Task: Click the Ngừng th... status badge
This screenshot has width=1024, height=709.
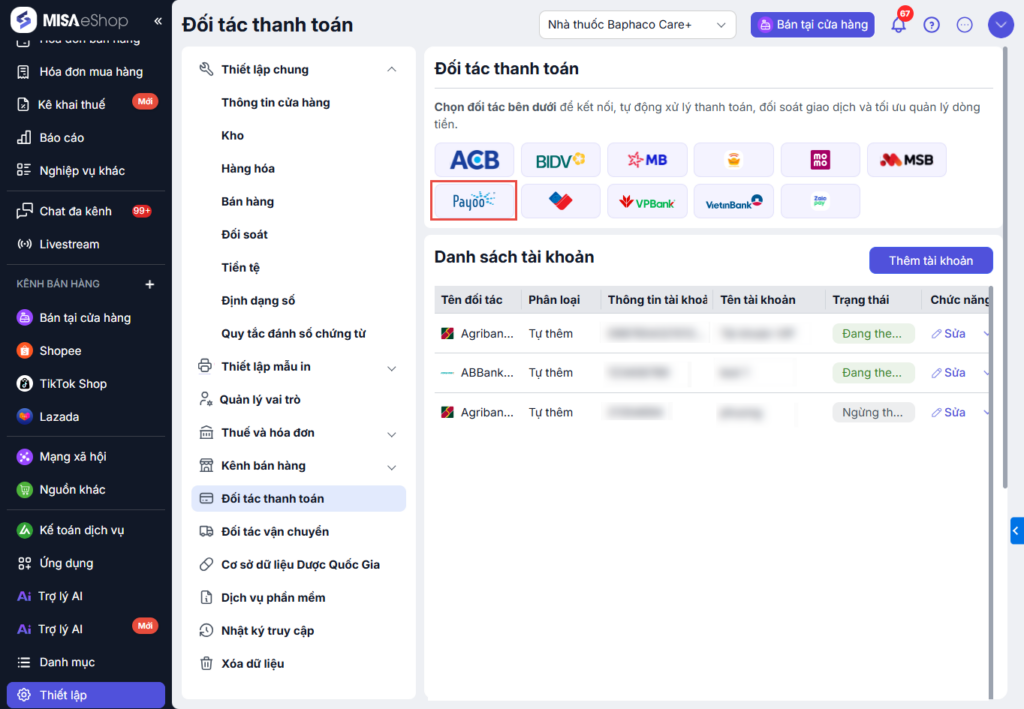Action: 873,412
